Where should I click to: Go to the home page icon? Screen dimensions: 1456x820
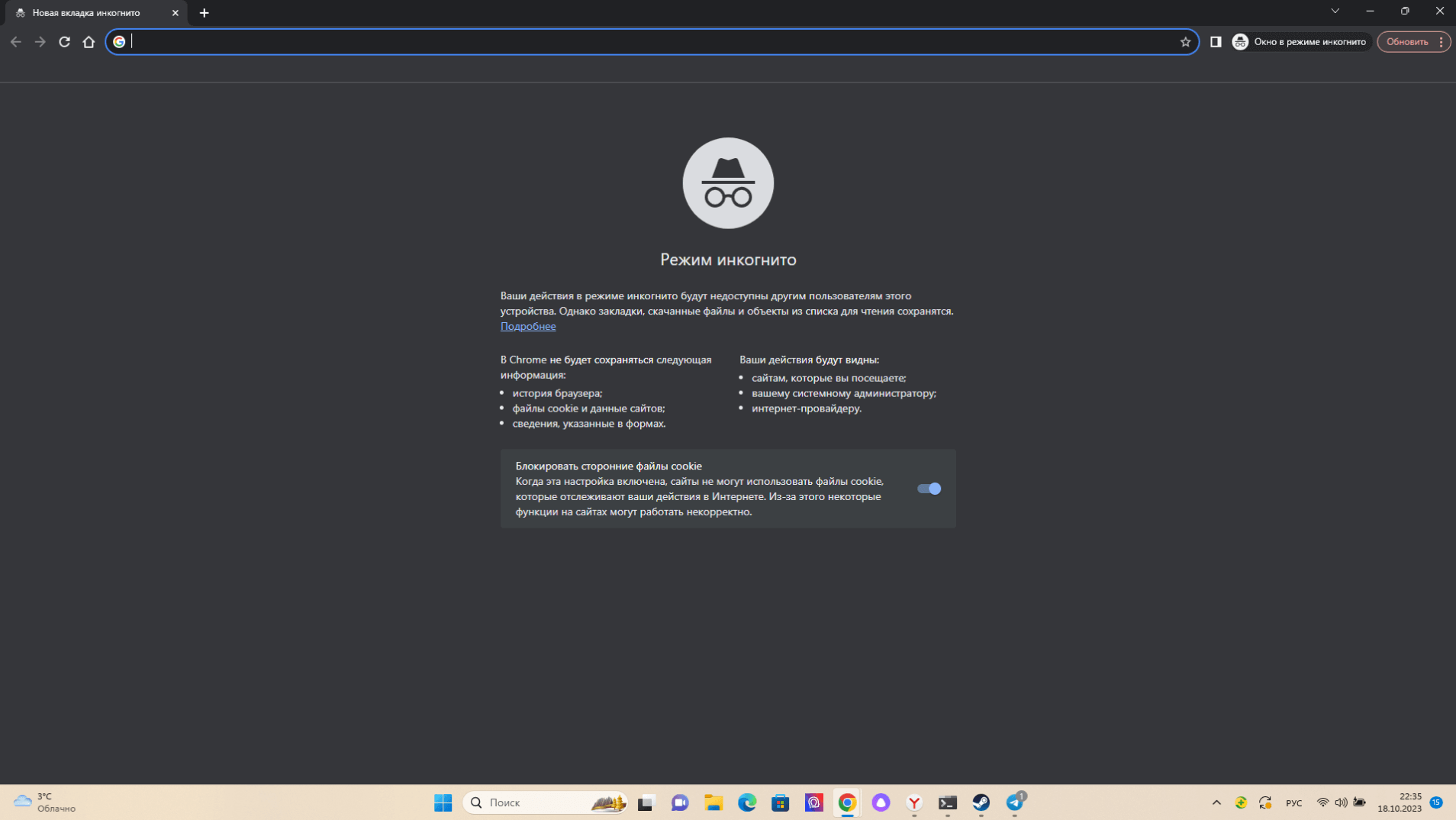(x=89, y=42)
